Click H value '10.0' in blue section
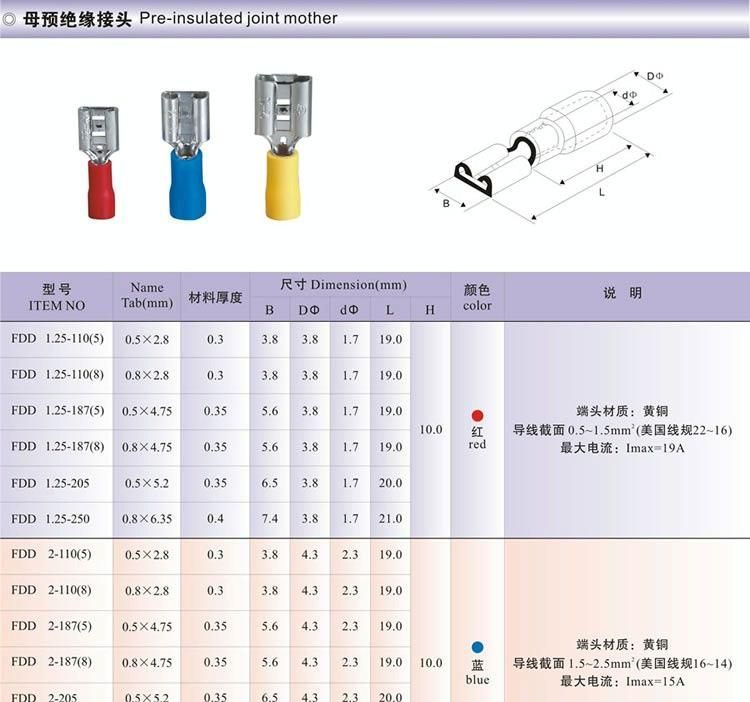This screenshot has height=702, width=750. pos(430,663)
